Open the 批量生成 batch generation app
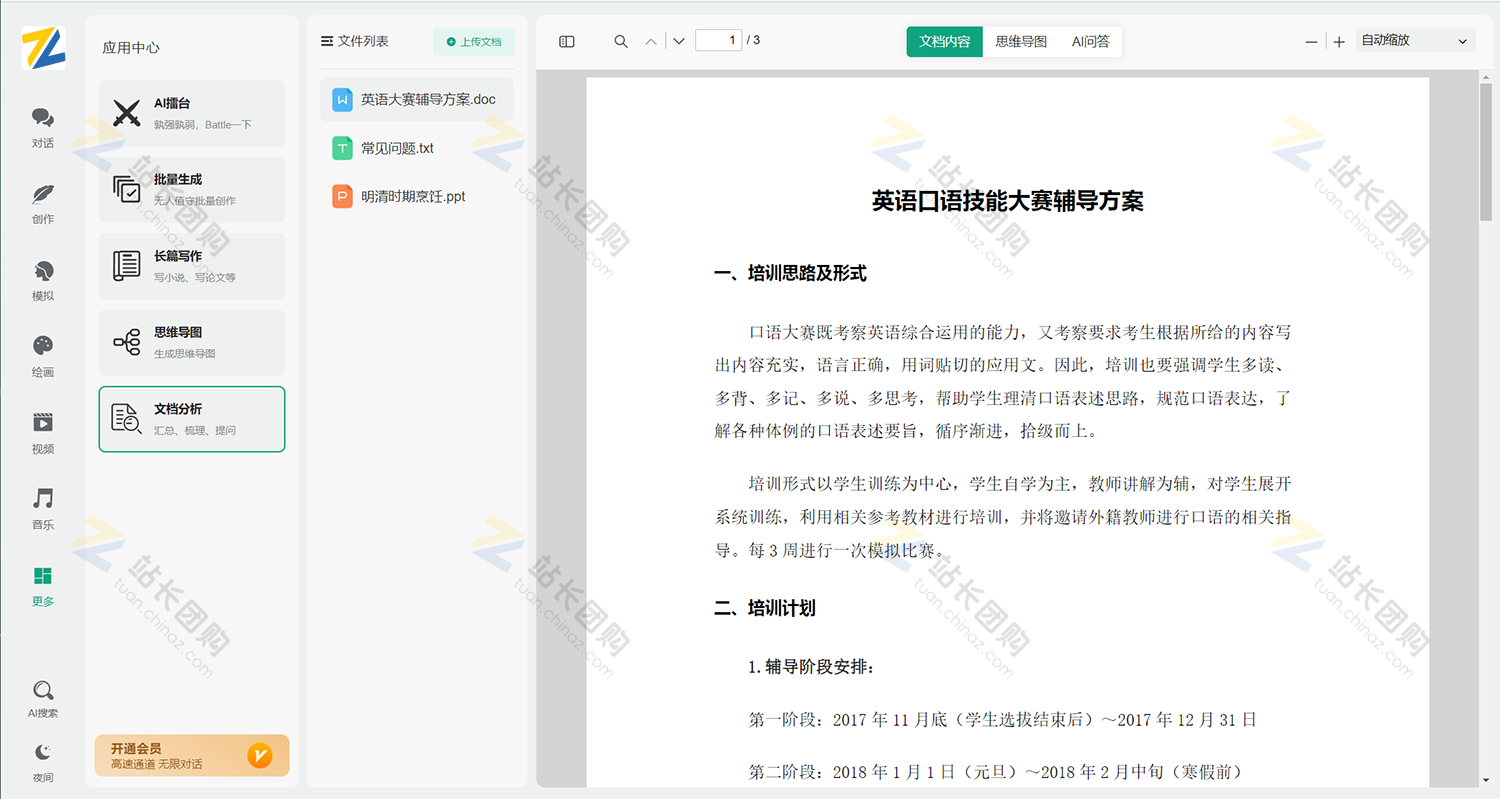The image size is (1500, 799). pyautogui.click(x=192, y=190)
